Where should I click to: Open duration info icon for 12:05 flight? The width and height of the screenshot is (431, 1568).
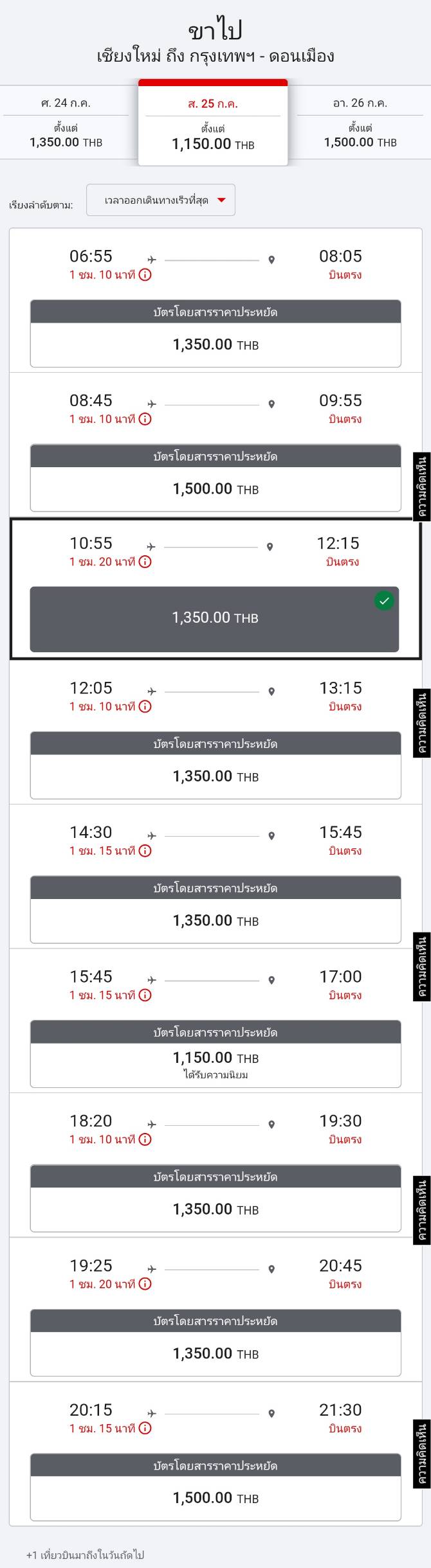(x=145, y=706)
